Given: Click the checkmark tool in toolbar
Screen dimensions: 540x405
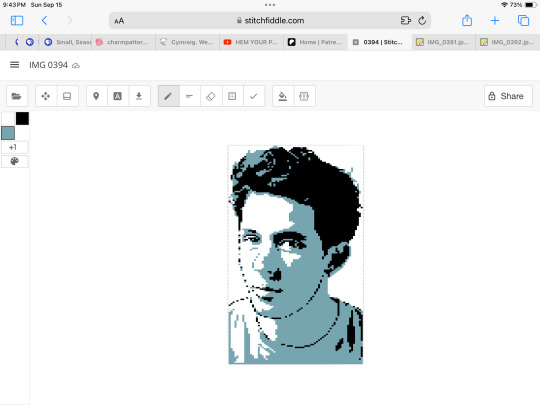Looking at the screenshot, I should (x=253, y=96).
